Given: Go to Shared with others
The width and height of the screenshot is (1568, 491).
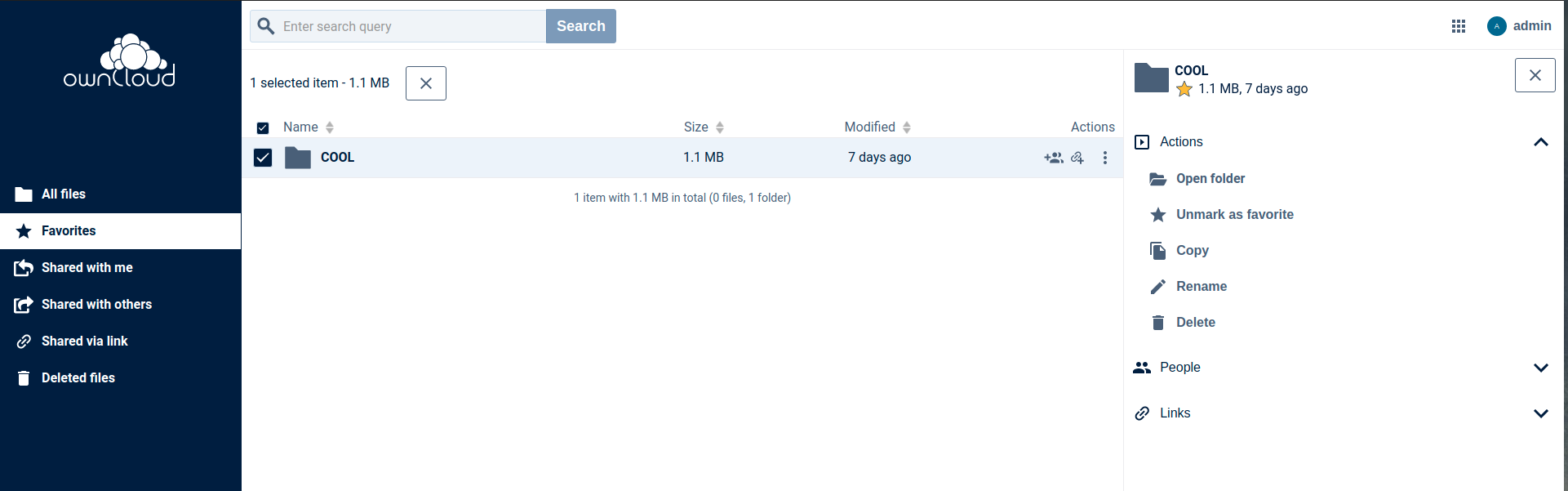Looking at the screenshot, I should 121,305.
